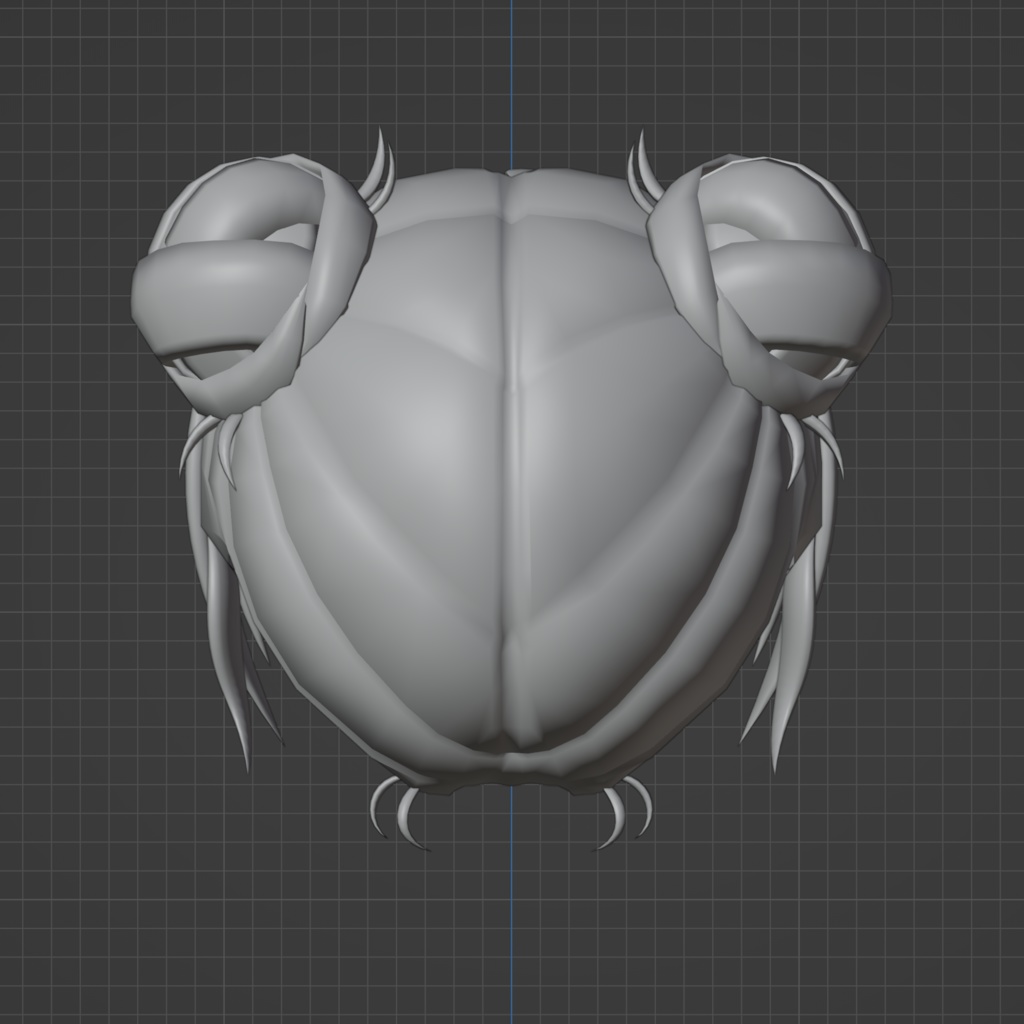Select the spiky strands above the left bun
1024x1024 pixels.
click(379, 171)
